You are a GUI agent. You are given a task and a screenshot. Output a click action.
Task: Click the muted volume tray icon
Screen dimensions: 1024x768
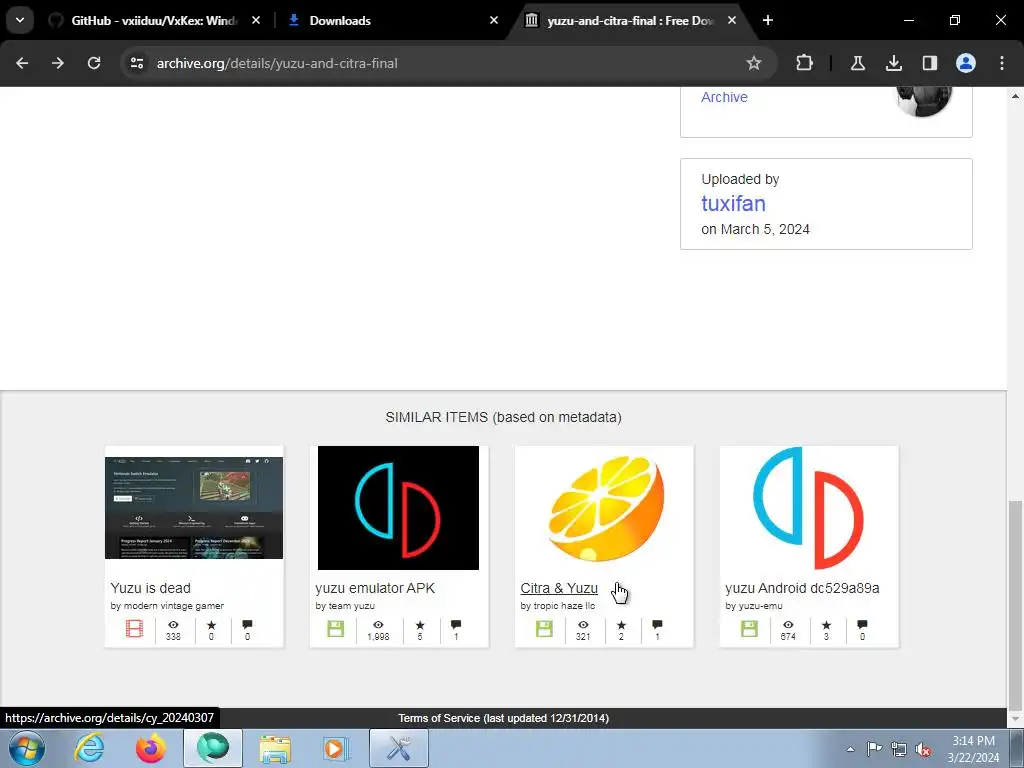[923, 749]
